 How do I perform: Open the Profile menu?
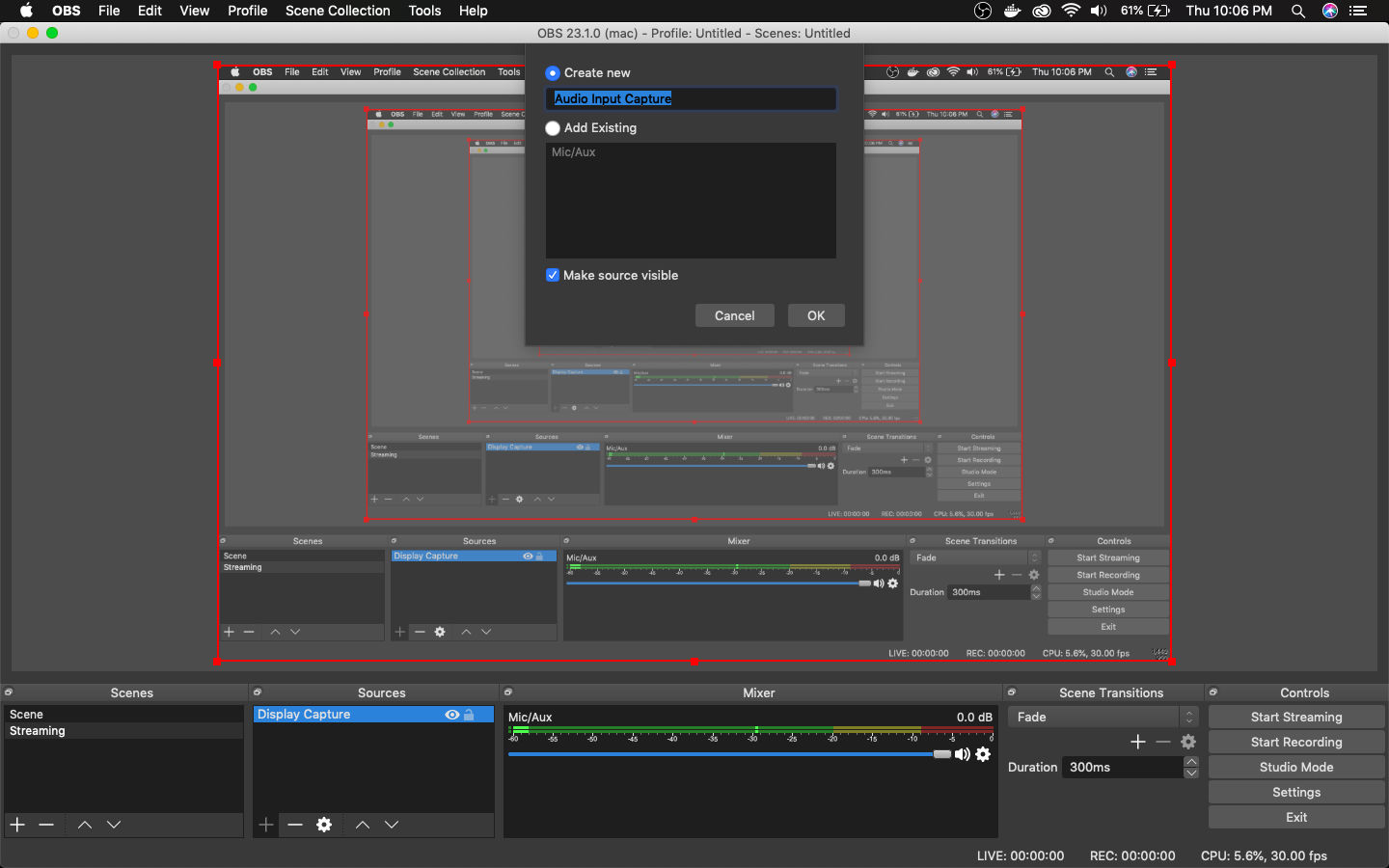pyautogui.click(x=248, y=11)
